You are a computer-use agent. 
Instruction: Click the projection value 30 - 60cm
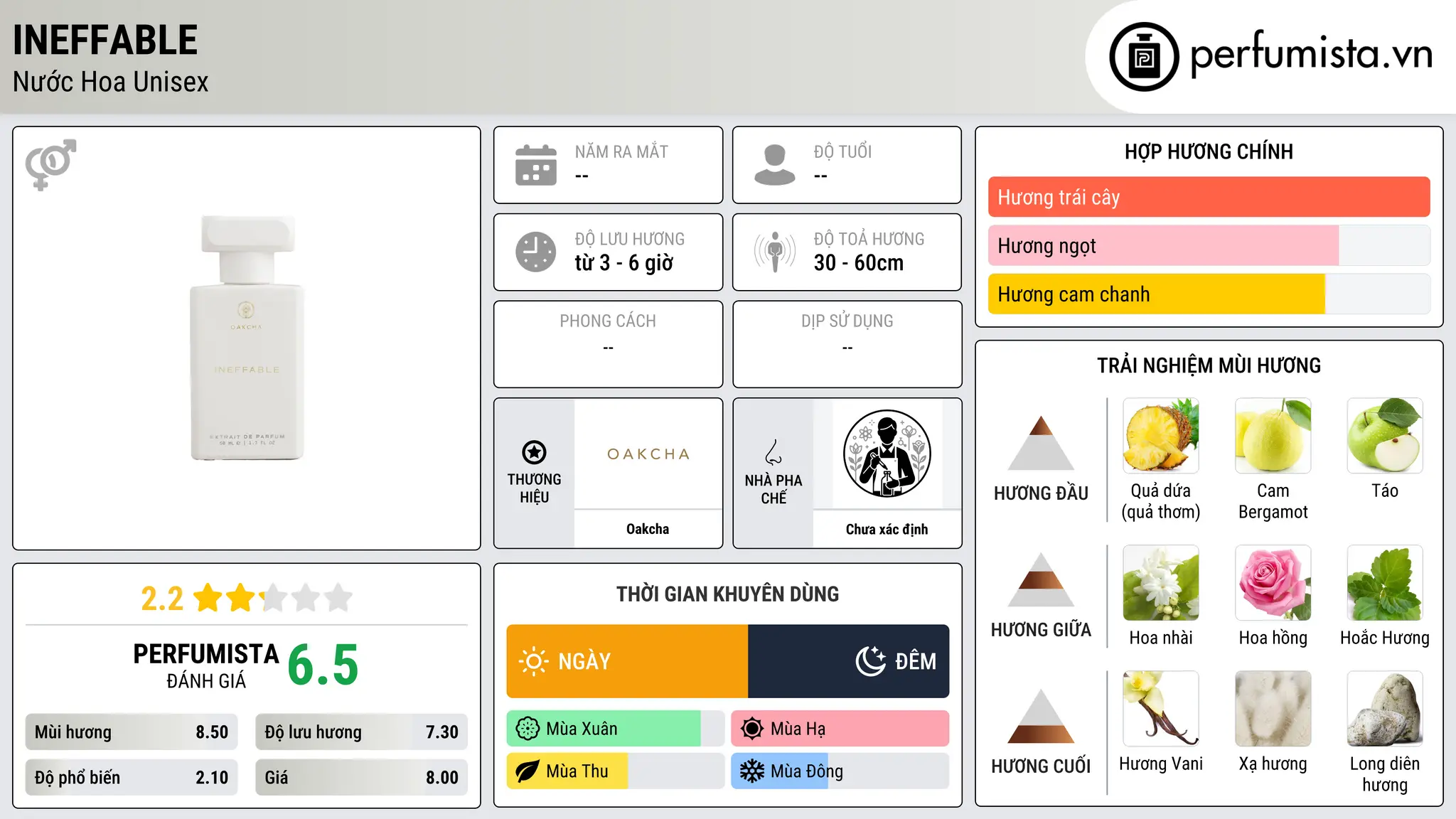pyautogui.click(x=859, y=263)
